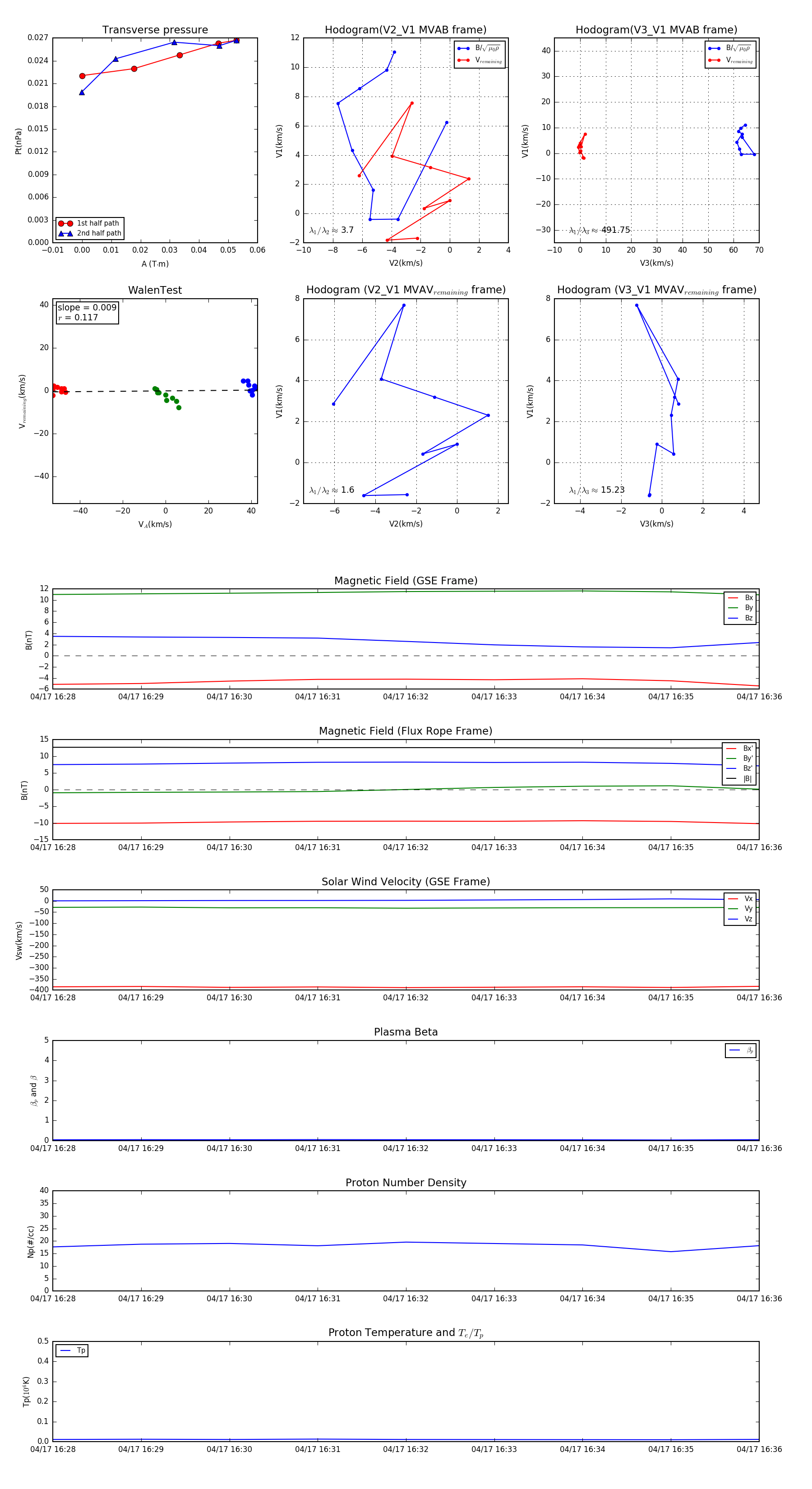This screenshot has height=1489, width=812.
Task: Click the 'By' legend entry in GSE field plot
Action: pyautogui.click(x=740, y=607)
